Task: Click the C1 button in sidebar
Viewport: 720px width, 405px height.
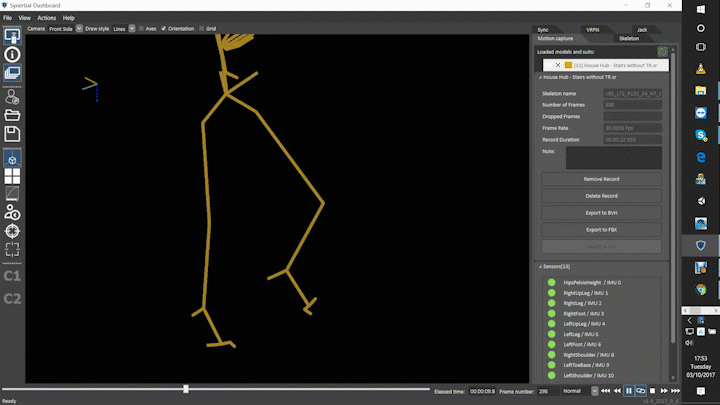Action: 12,276
